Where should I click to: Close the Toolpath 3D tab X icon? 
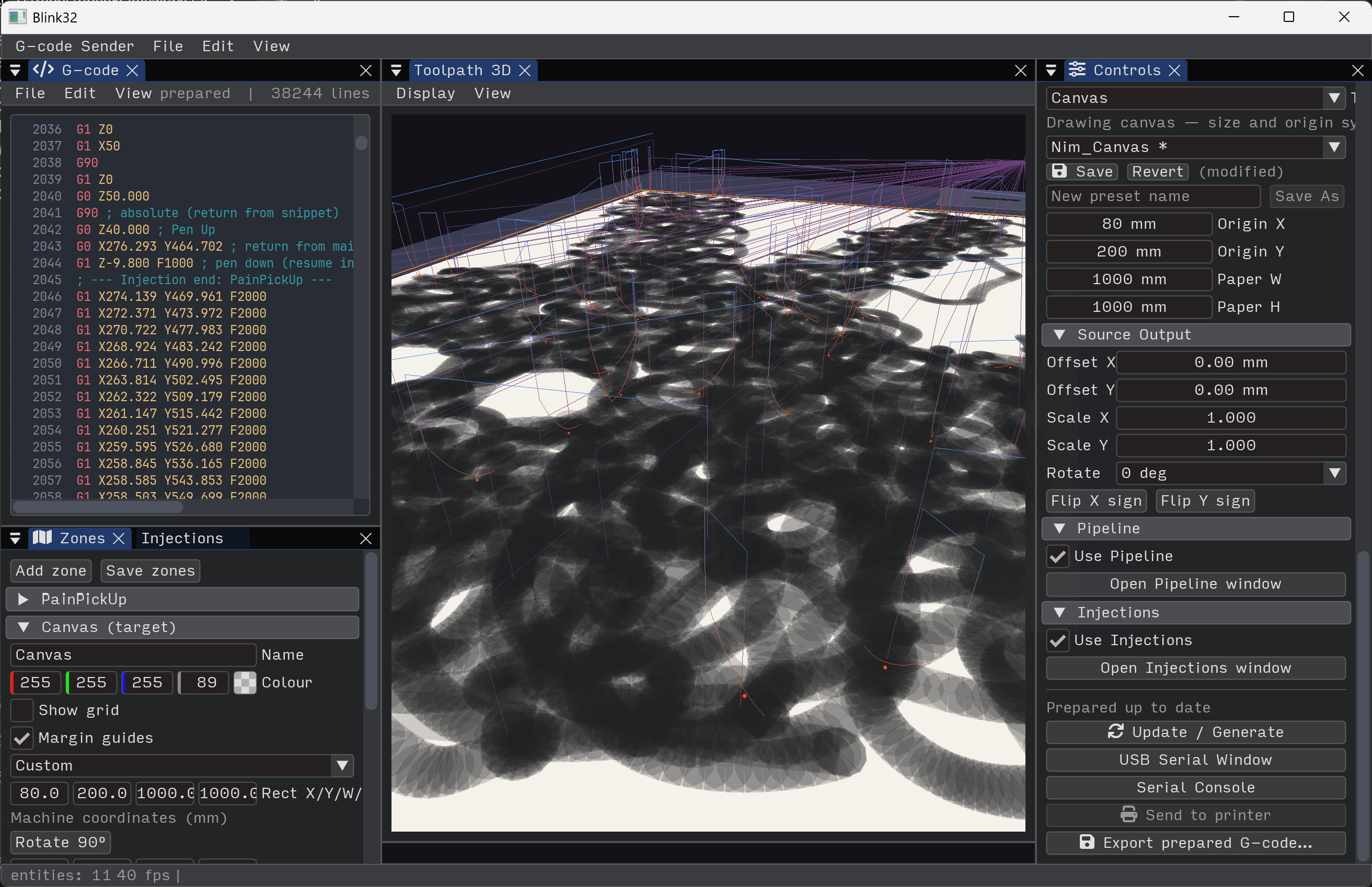pos(524,71)
